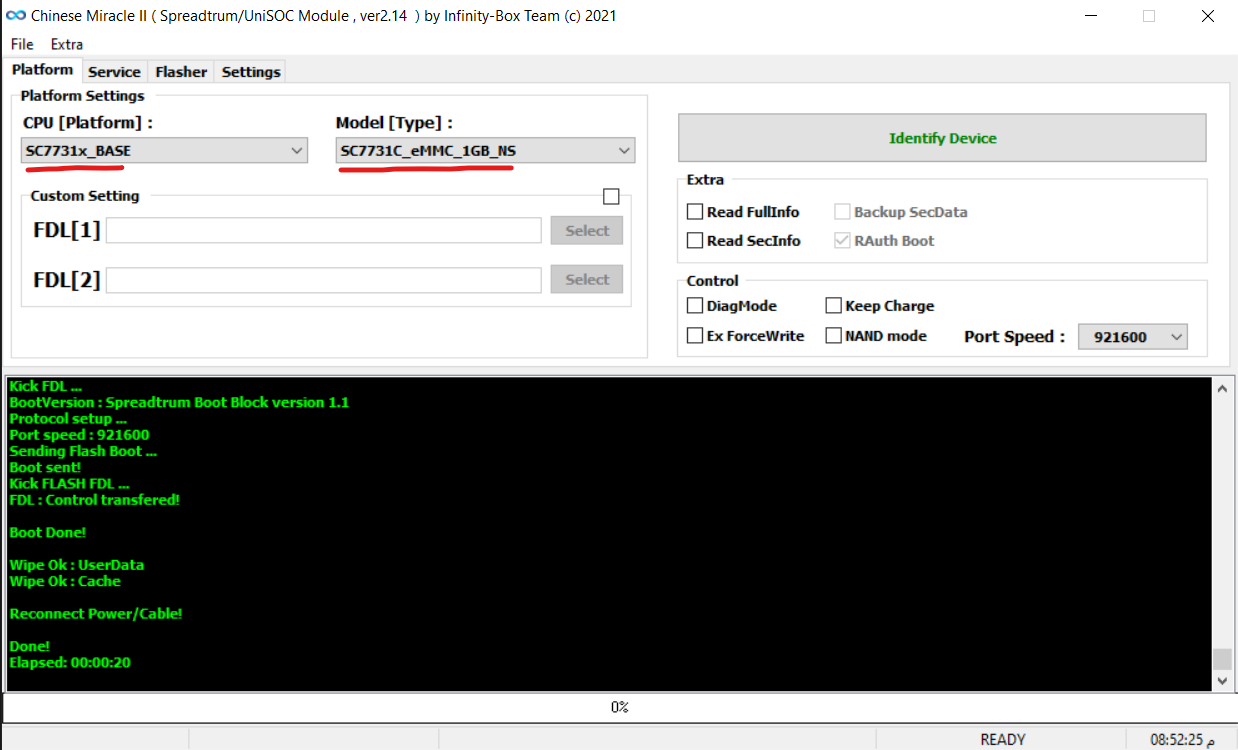Toggle the RAuth Boot checkbox
Viewport: 1238px width, 750px height.
click(x=842, y=241)
